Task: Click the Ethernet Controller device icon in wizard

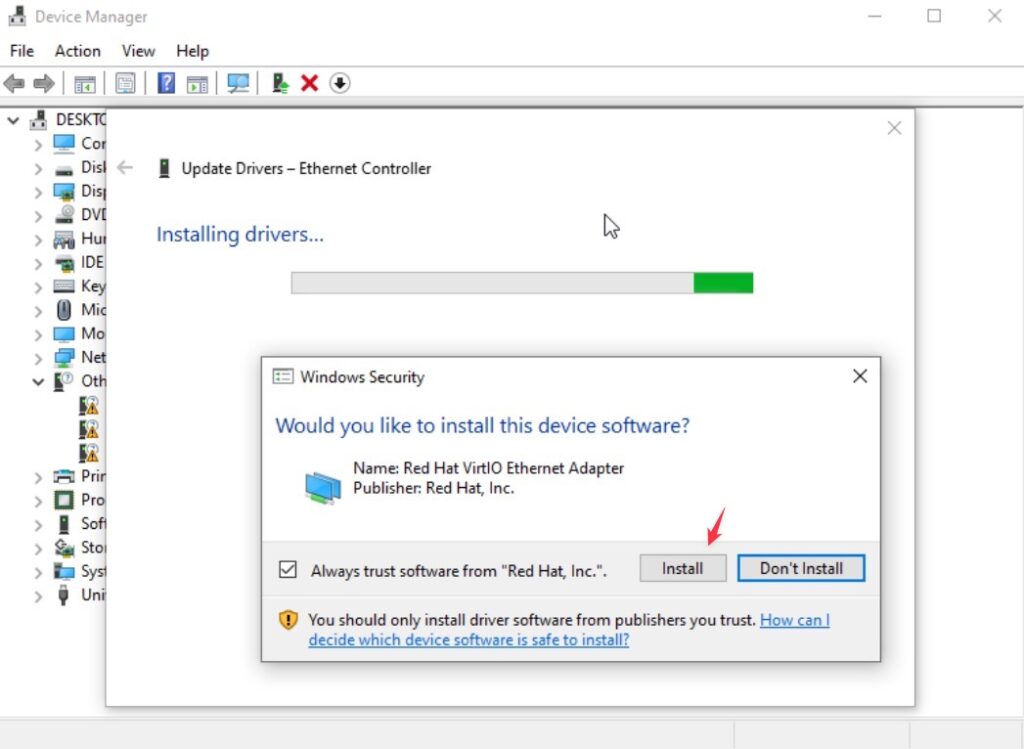Action: click(x=164, y=168)
